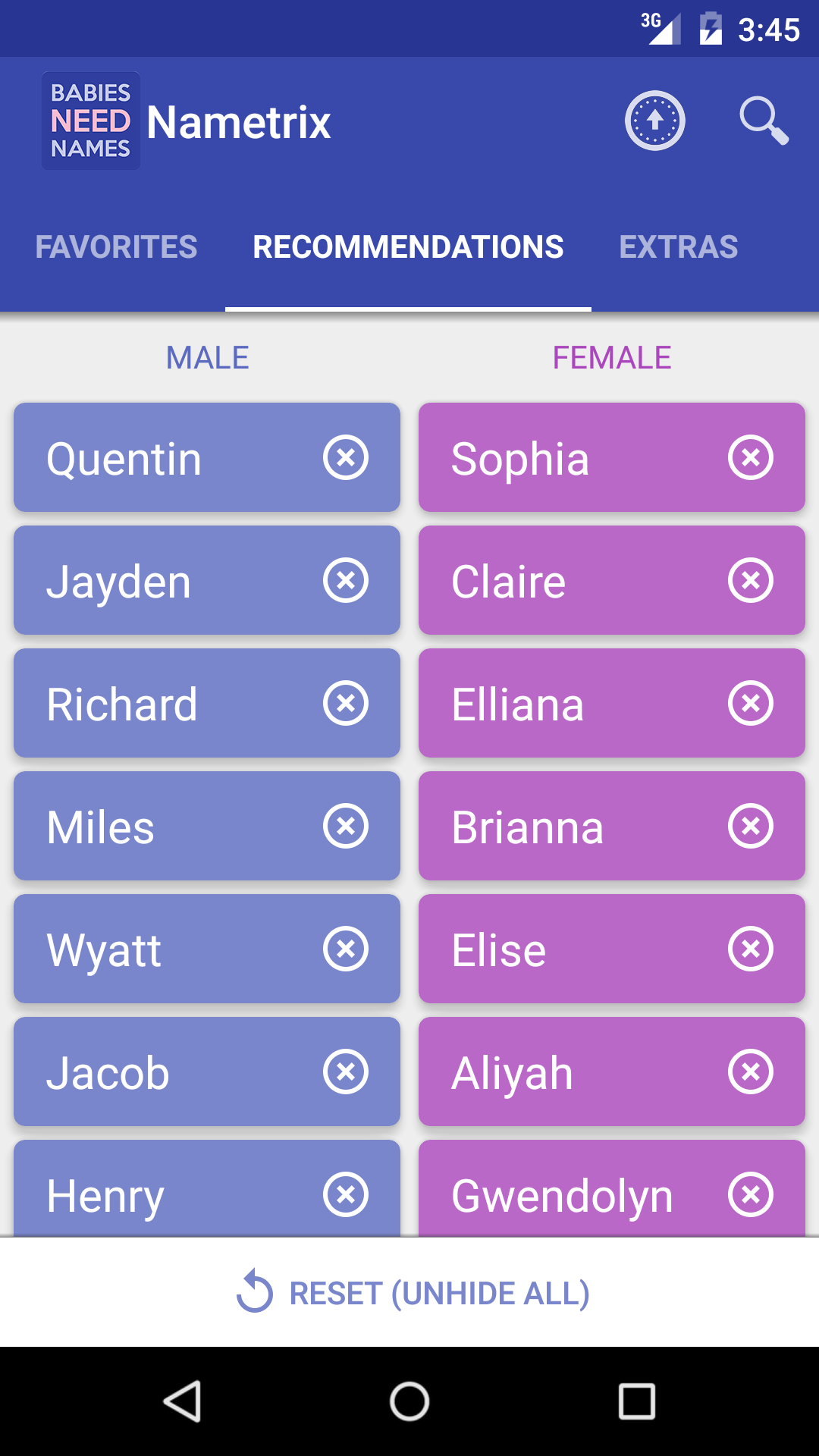
Task: Open the Miles name card
Action: point(167,827)
